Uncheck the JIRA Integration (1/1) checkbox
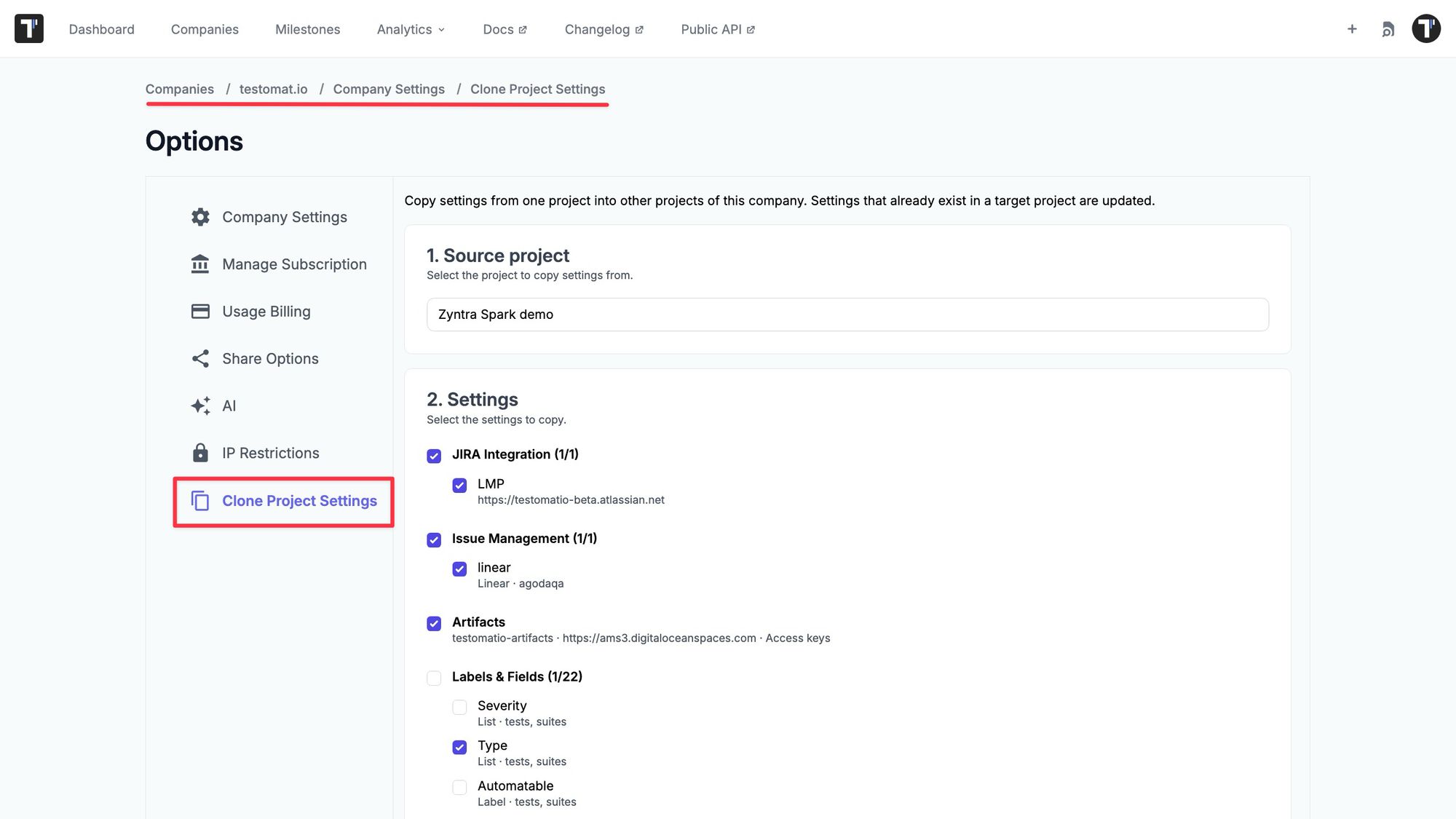 coord(434,456)
